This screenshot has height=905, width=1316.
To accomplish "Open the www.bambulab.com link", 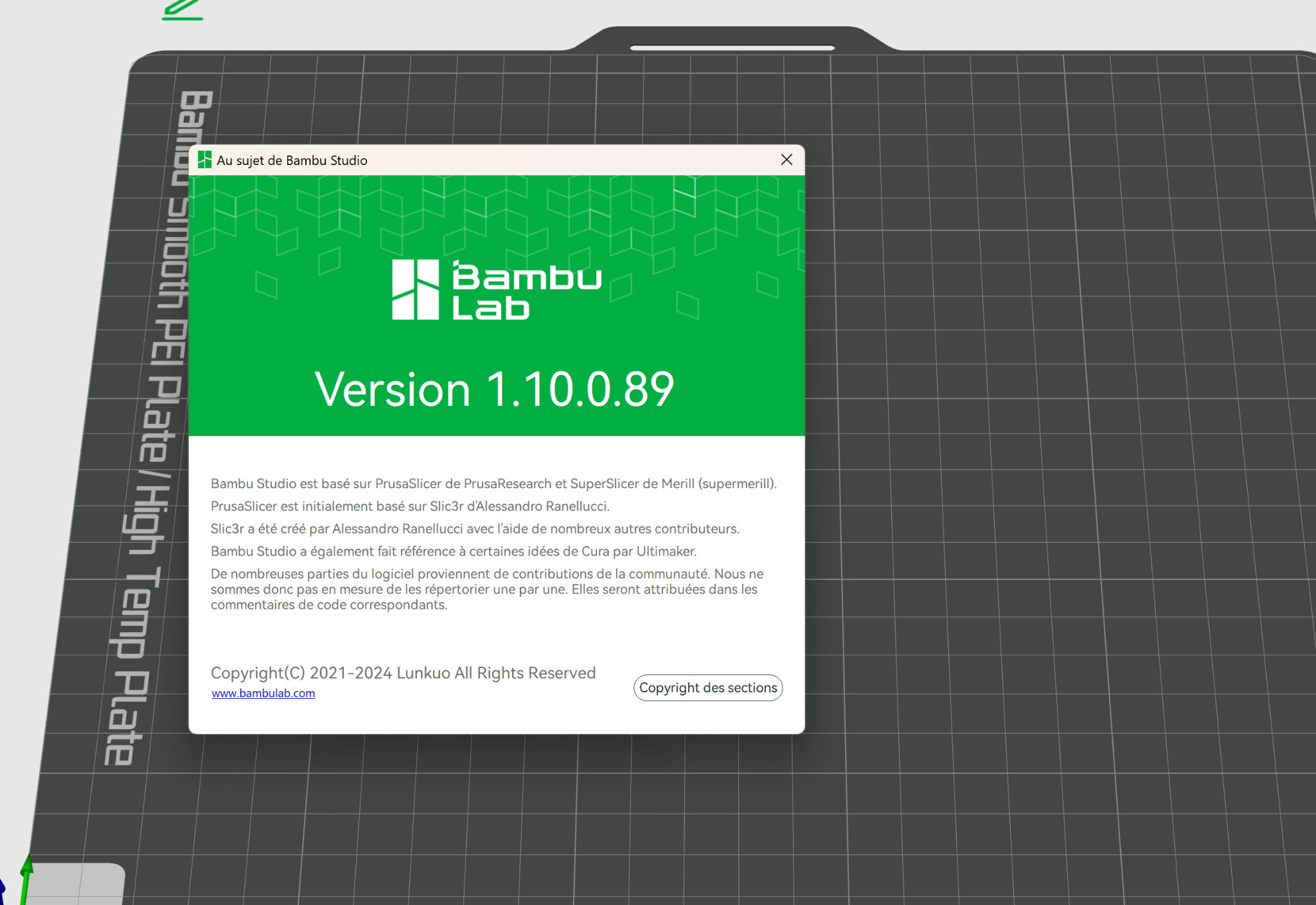I will (x=263, y=694).
